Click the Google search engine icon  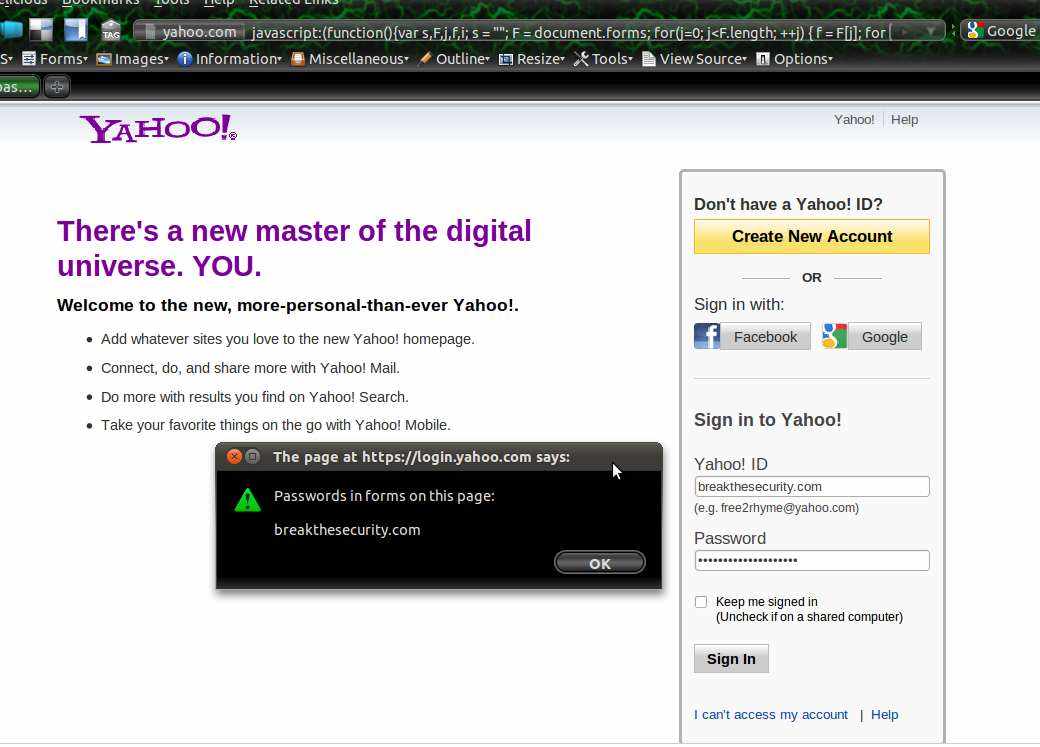point(974,31)
